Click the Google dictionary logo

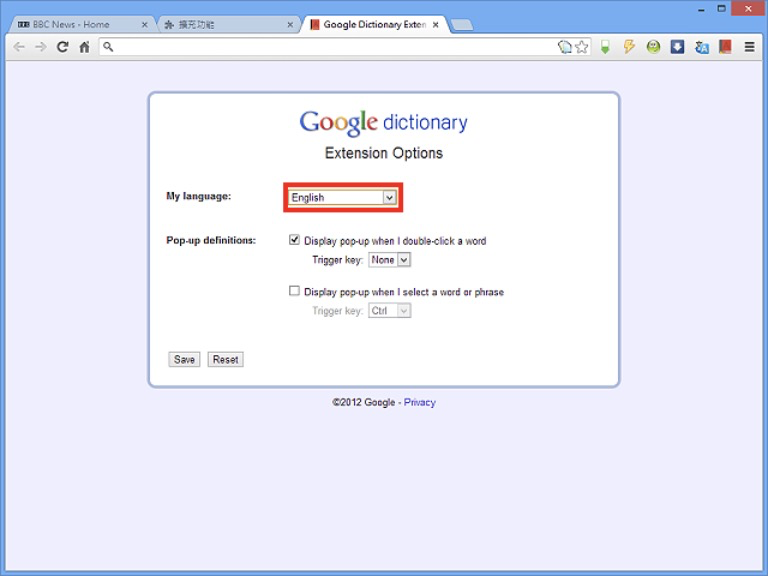pos(384,122)
